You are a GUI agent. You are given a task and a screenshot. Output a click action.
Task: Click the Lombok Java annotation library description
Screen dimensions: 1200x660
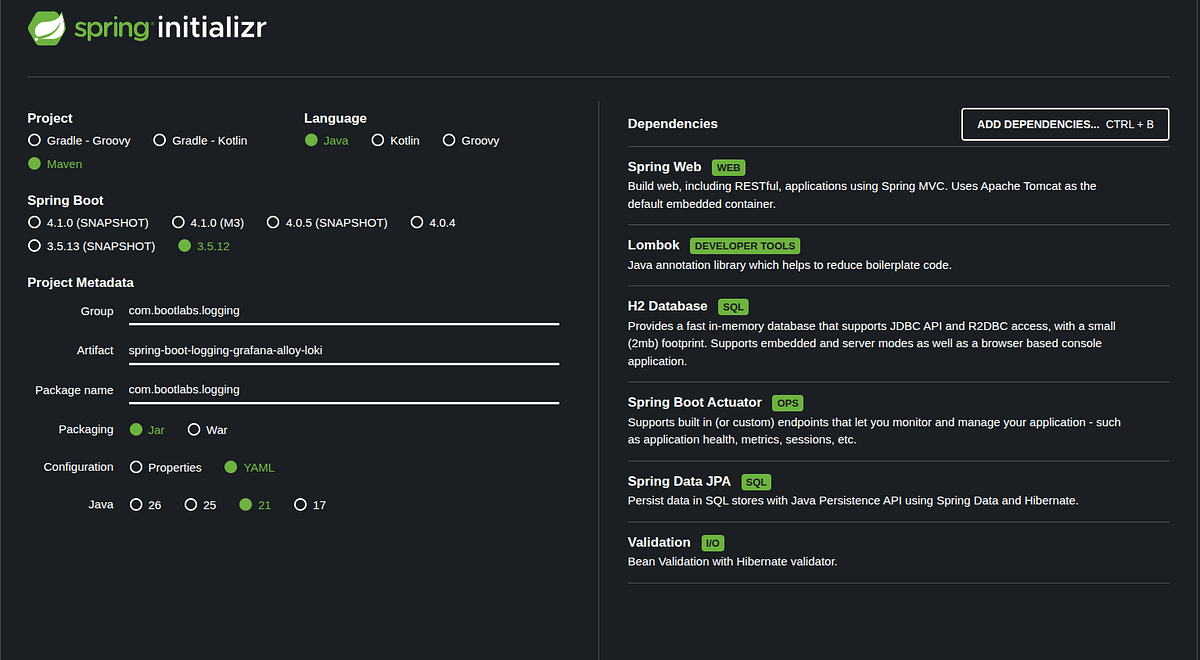(x=790, y=266)
